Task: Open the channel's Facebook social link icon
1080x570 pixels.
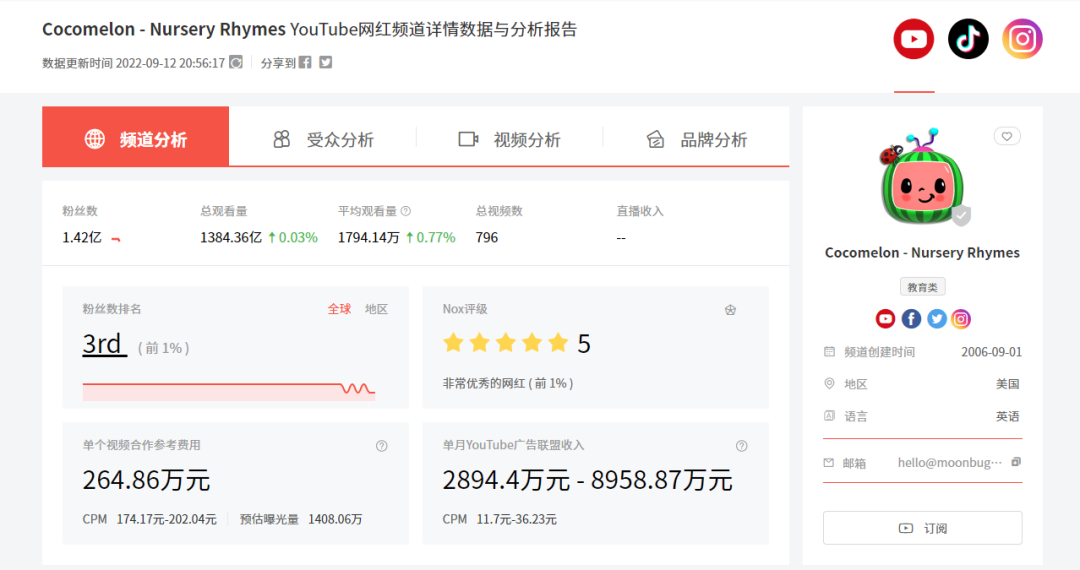Action: [x=911, y=319]
